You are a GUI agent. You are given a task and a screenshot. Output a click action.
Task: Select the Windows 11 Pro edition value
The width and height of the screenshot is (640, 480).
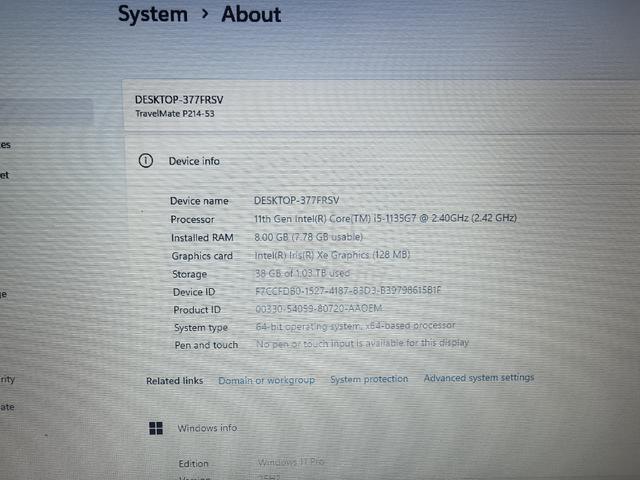tap(291, 462)
